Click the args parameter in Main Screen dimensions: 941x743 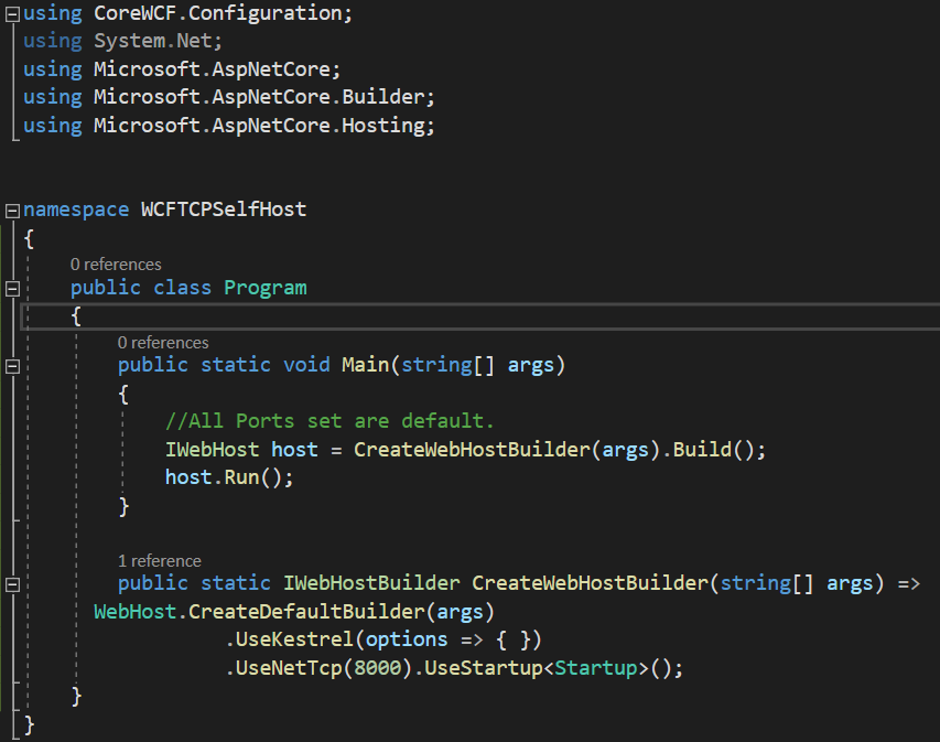click(x=531, y=364)
